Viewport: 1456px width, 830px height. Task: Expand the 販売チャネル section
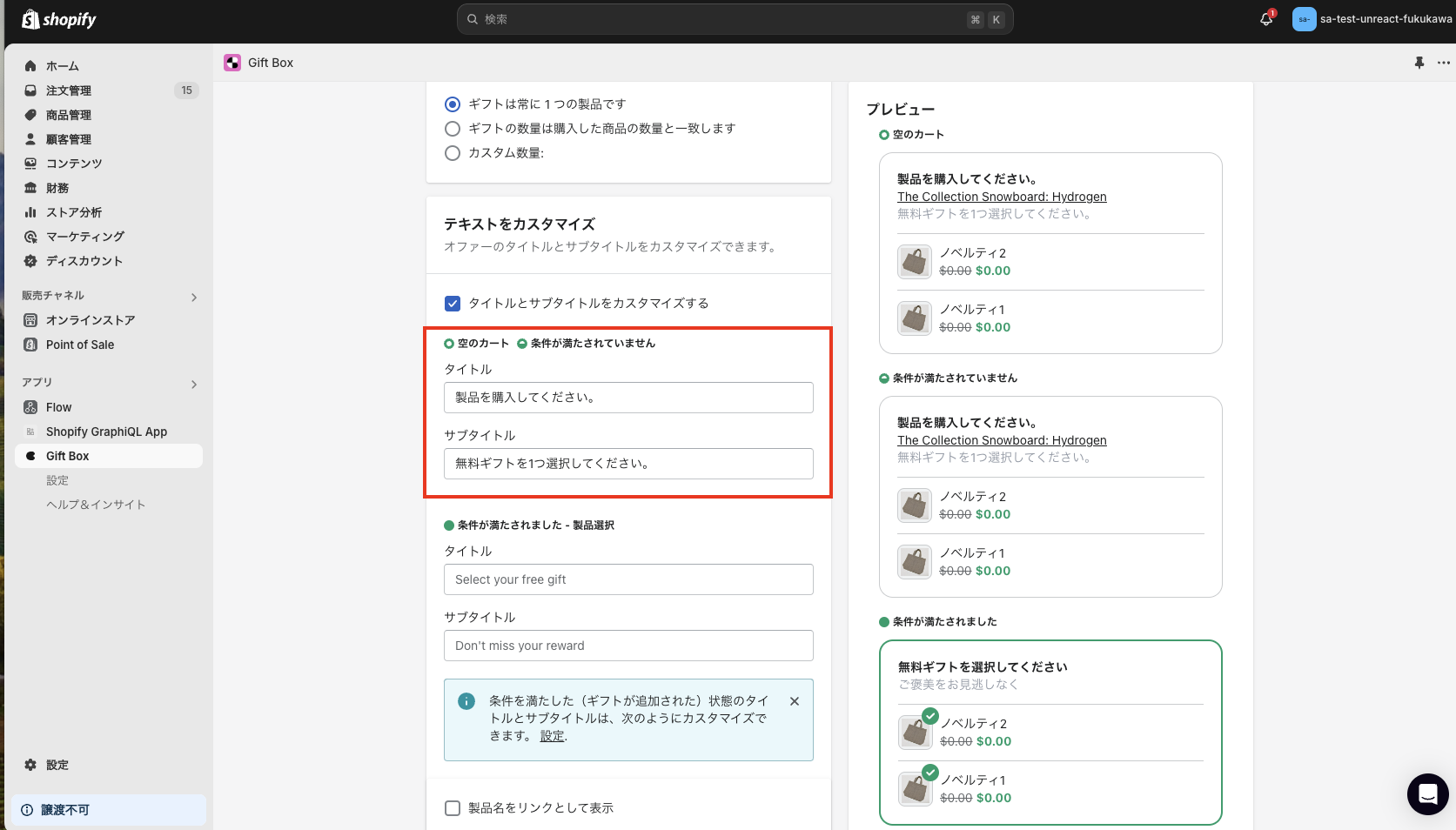tap(194, 296)
